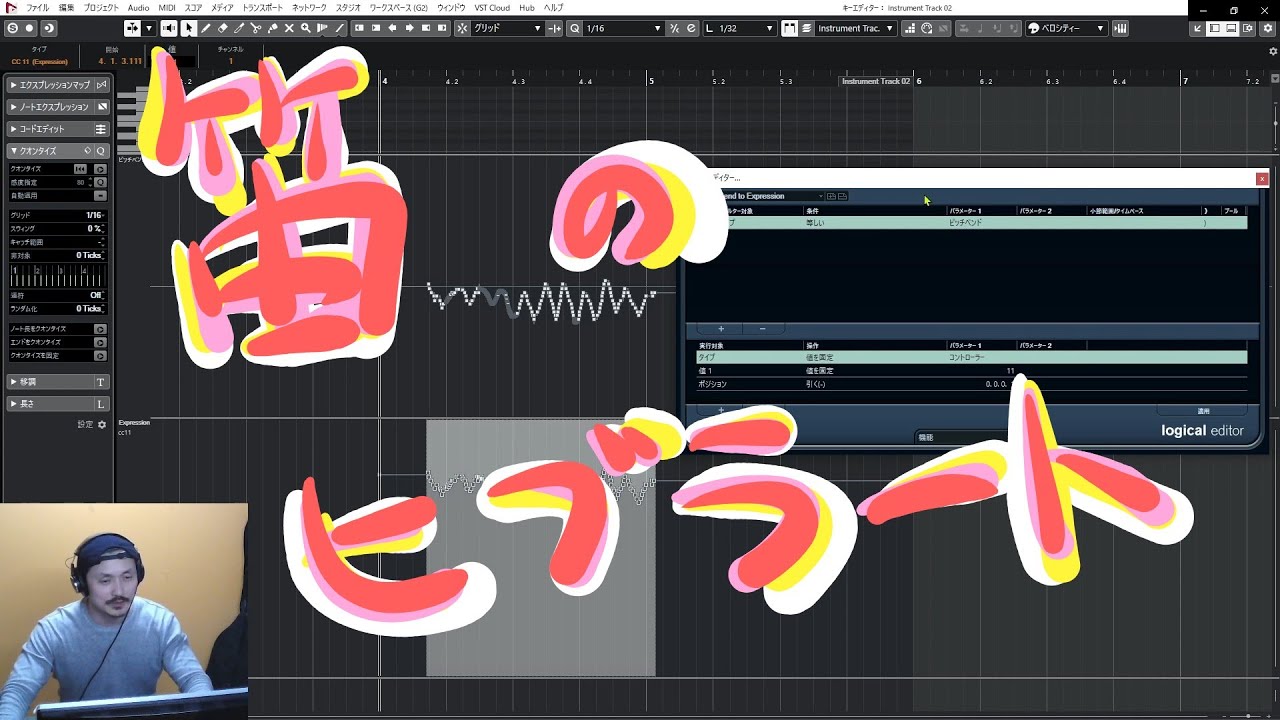This screenshot has width=1280, height=720.
Task: Select the Line tool
Action: pos(339,28)
